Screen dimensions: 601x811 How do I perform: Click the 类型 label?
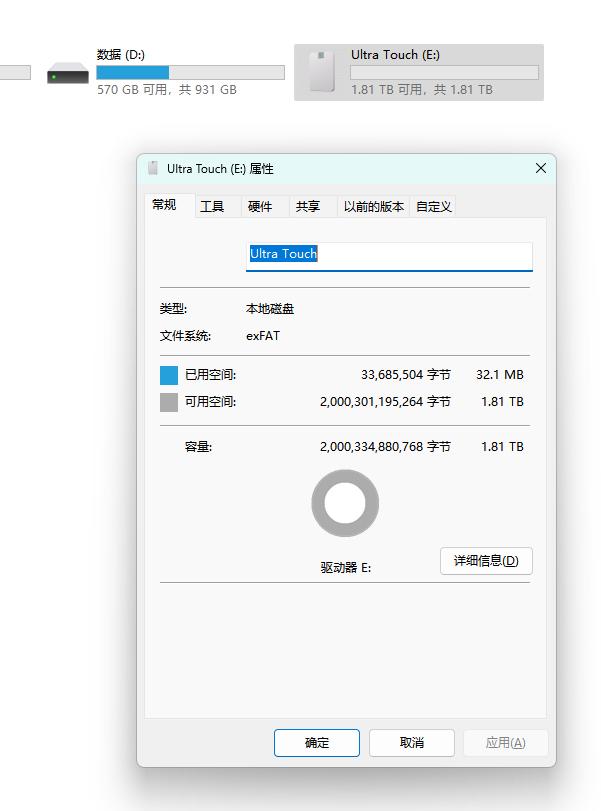(173, 309)
